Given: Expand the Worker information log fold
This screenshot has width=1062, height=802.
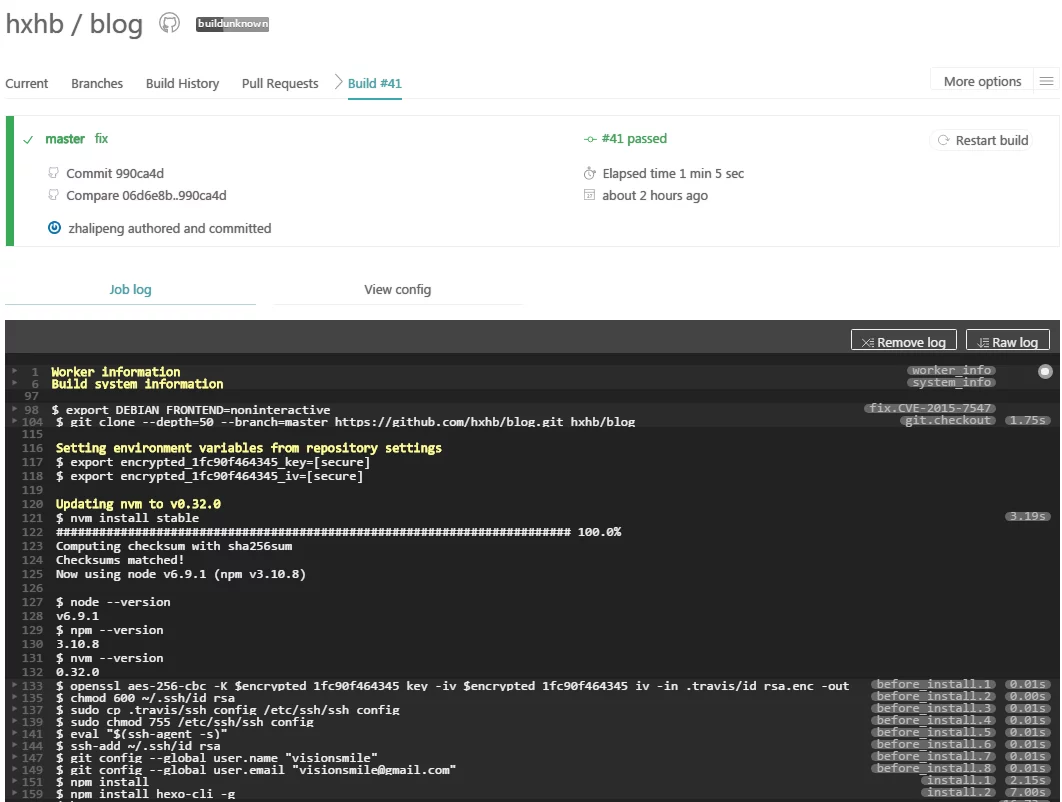Looking at the screenshot, I should tap(14, 372).
